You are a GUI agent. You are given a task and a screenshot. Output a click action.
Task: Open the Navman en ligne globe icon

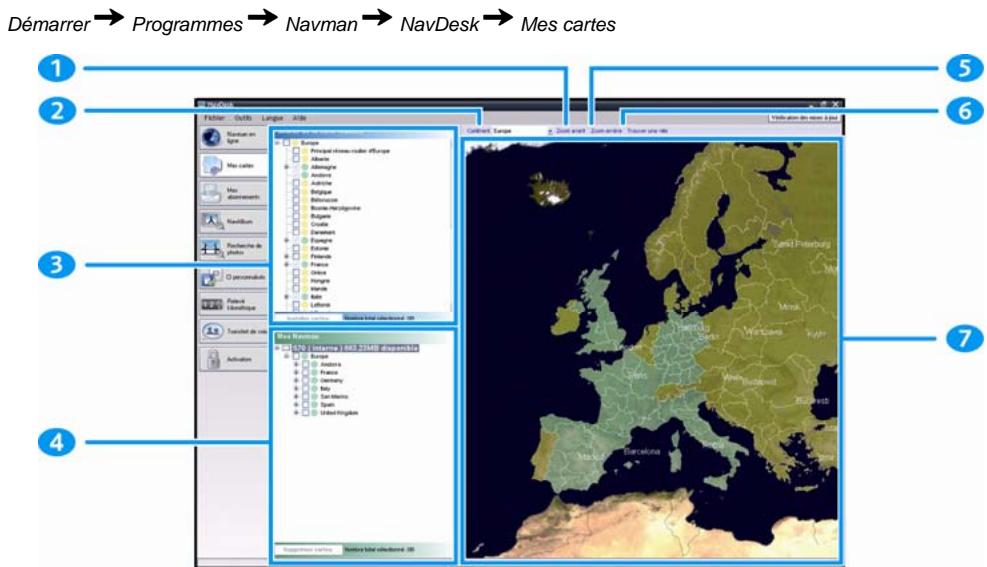212,137
